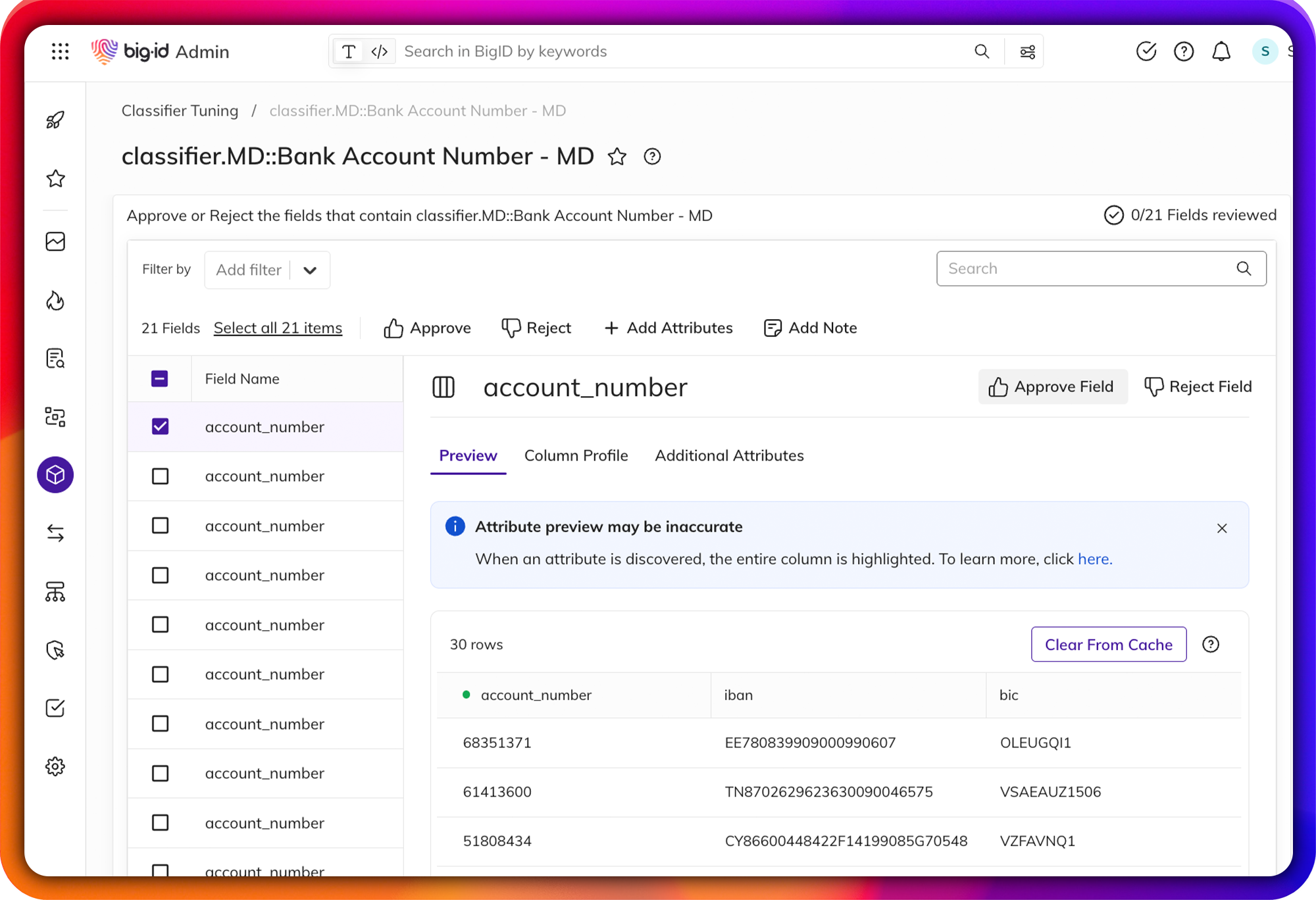
Task: Open the task checkmark icon in header
Action: (x=1146, y=51)
